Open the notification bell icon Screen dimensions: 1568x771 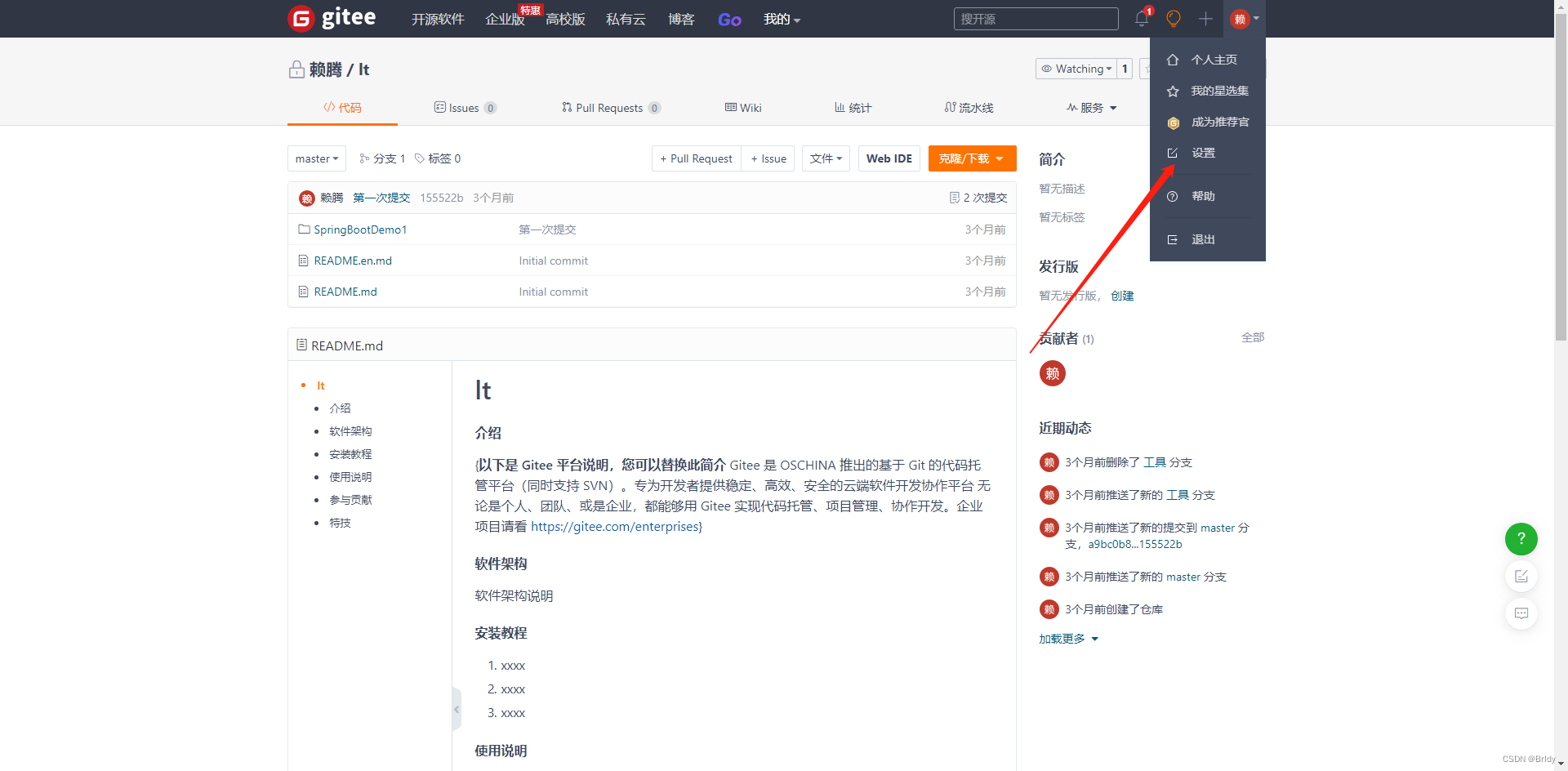pyautogui.click(x=1140, y=19)
